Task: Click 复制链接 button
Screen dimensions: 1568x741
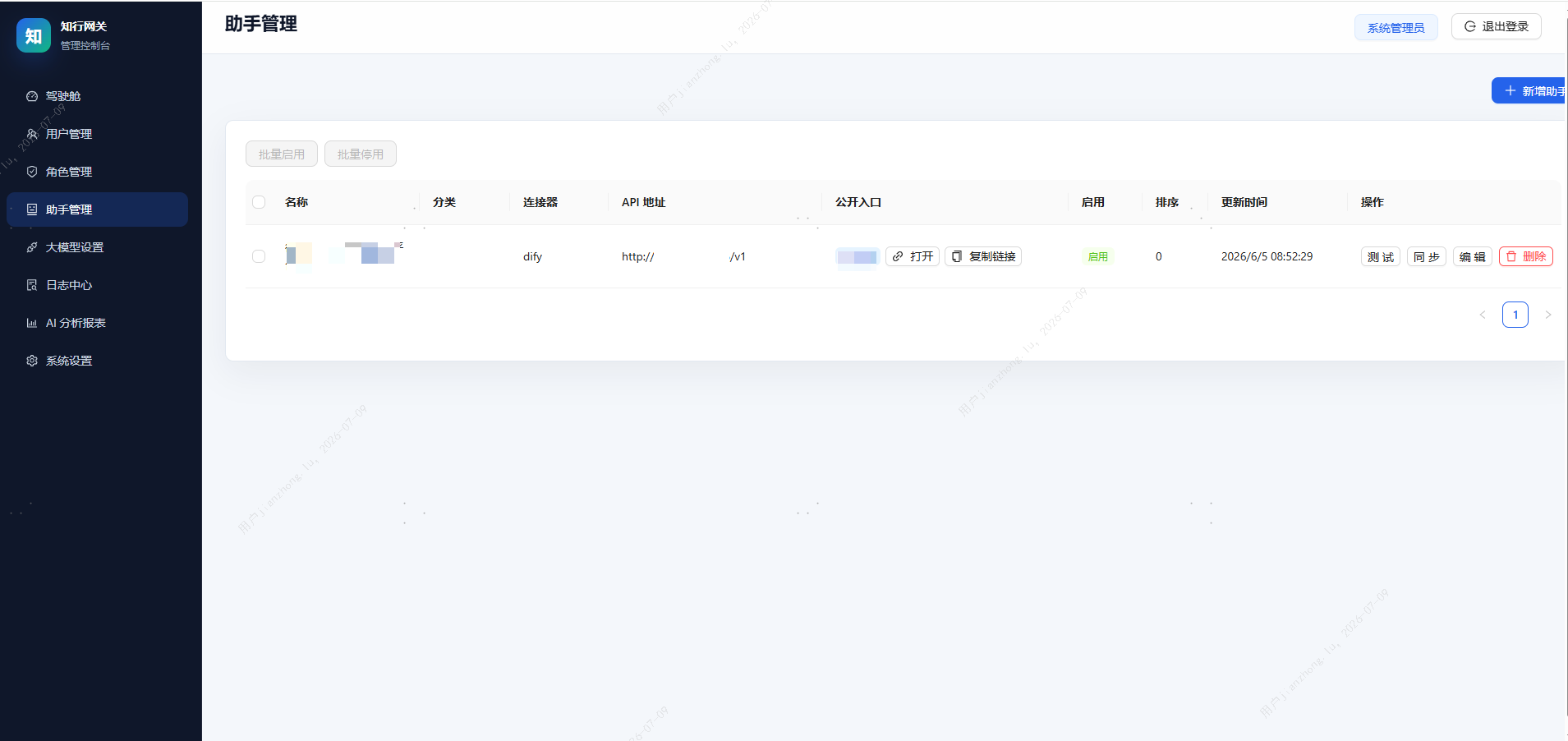Action: (983, 256)
